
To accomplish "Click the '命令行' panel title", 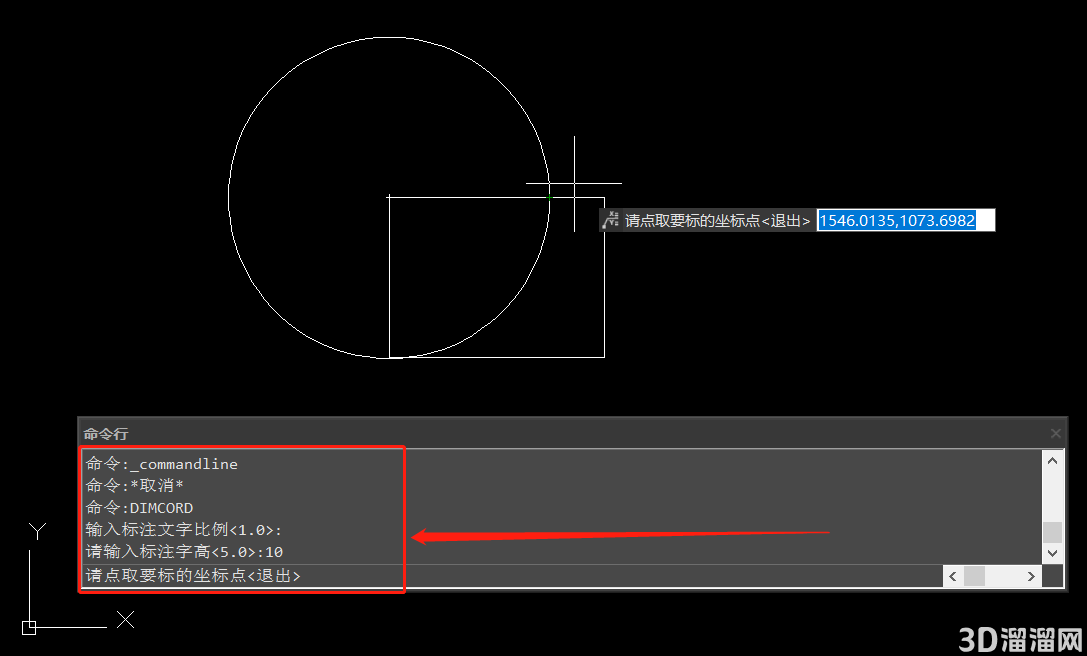I will [x=106, y=434].
